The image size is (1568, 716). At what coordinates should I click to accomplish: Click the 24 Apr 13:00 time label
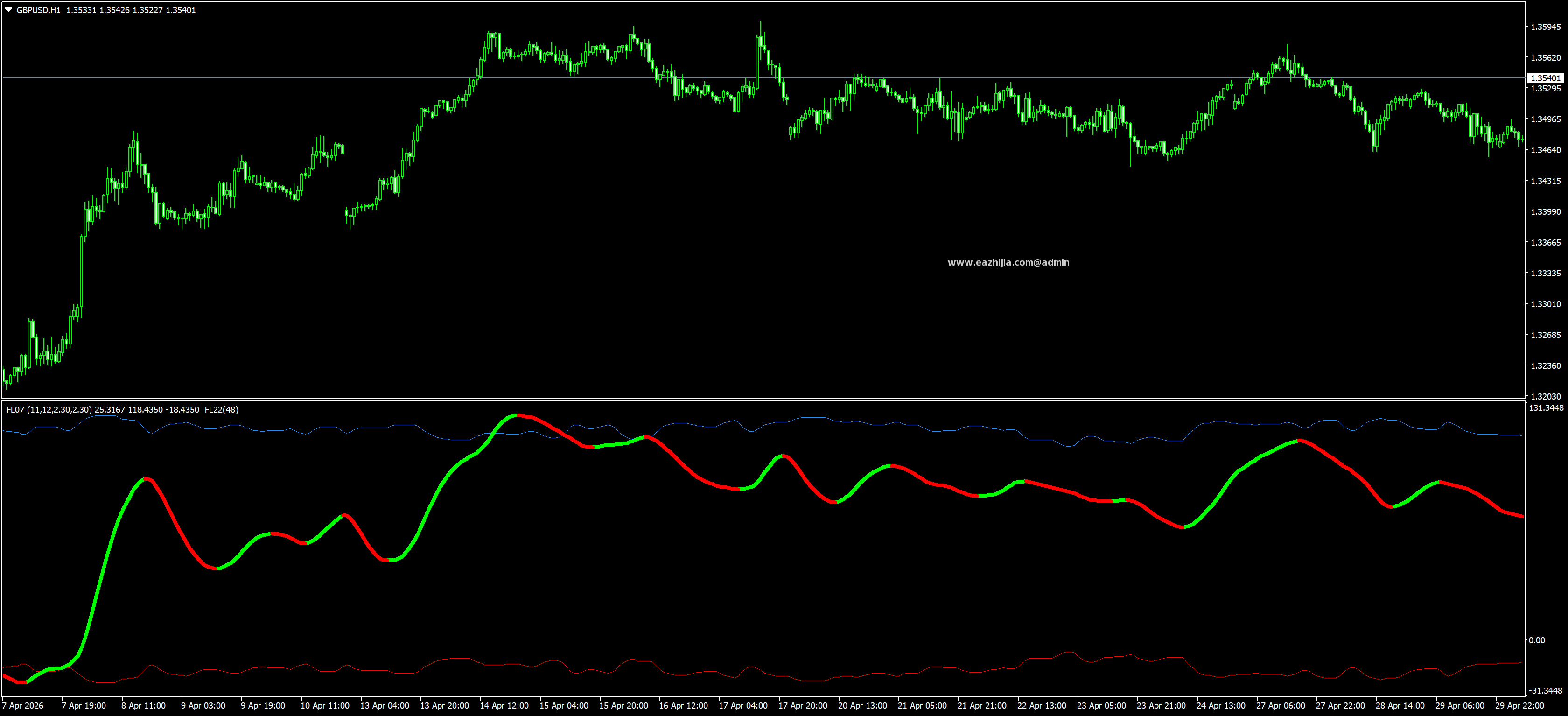[x=1220, y=706]
